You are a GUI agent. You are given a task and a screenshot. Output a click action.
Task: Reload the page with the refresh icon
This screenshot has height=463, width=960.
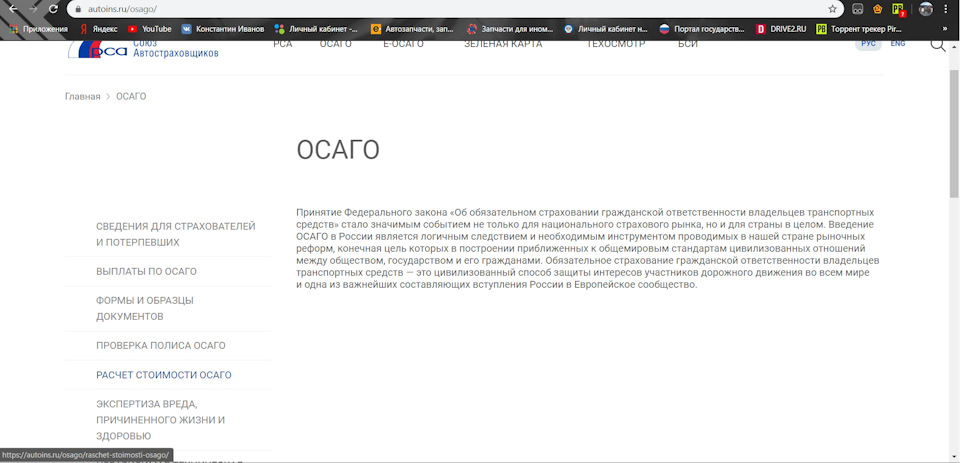53,9
